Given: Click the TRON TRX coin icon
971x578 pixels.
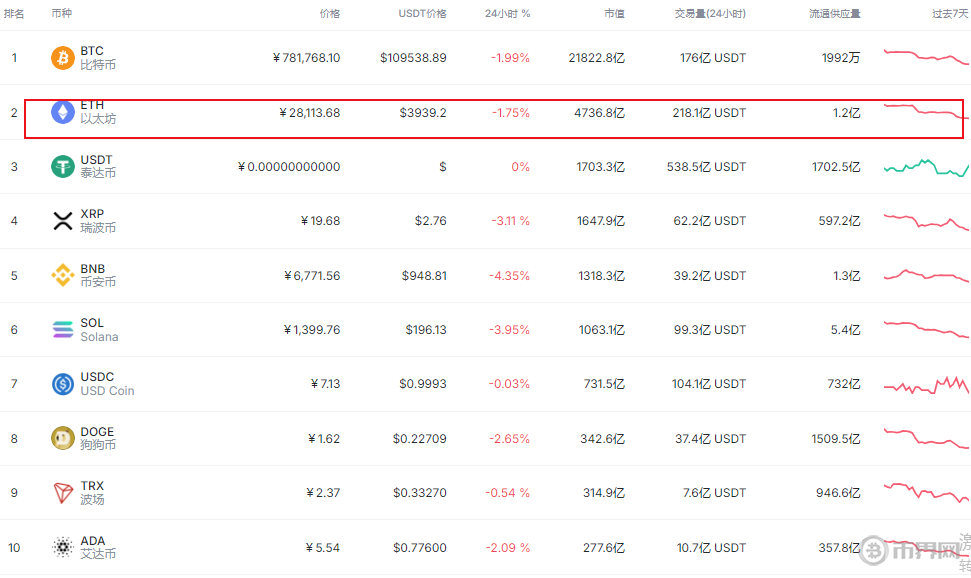Looking at the screenshot, I should coord(63,493).
